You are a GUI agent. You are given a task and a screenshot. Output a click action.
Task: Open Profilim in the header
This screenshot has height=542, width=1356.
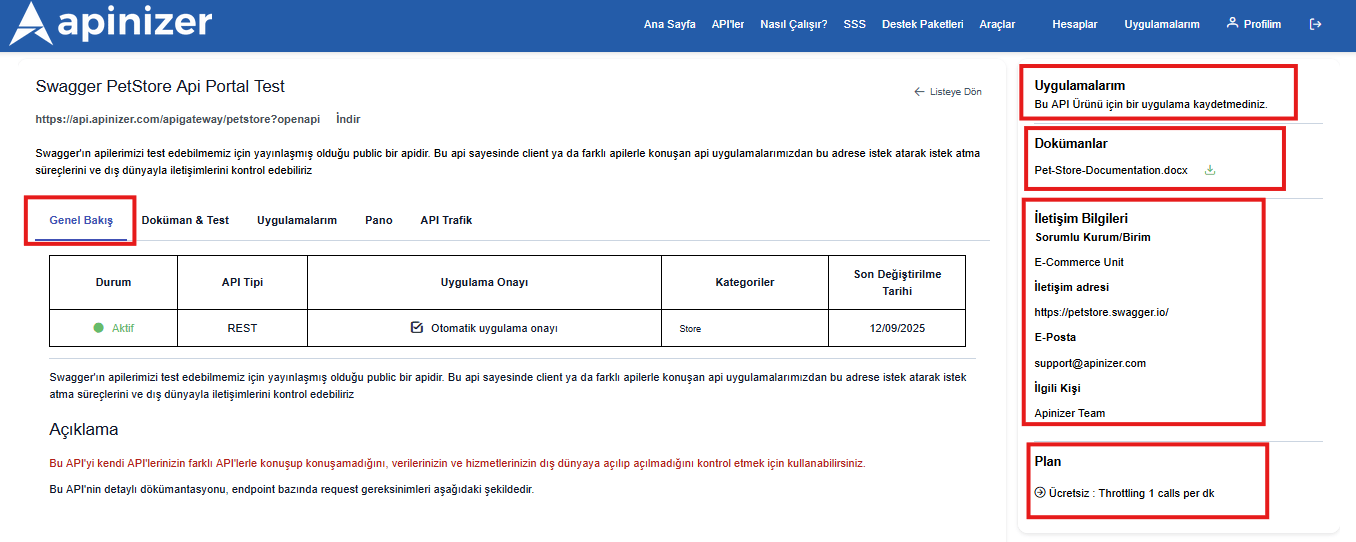pyautogui.click(x=1262, y=25)
